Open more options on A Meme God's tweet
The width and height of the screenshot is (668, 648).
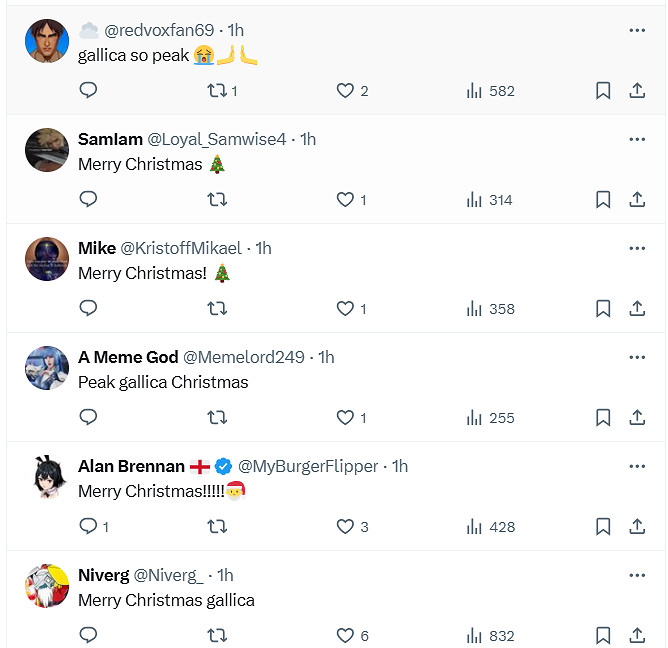coord(637,357)
